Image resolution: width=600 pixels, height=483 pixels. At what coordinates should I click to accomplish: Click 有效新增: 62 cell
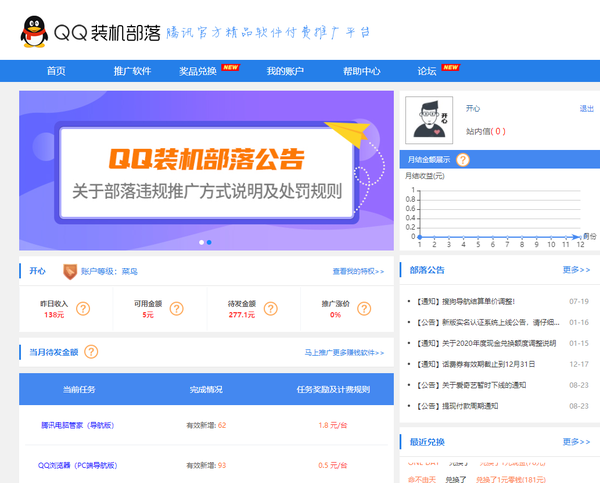[x=206, y=425]
